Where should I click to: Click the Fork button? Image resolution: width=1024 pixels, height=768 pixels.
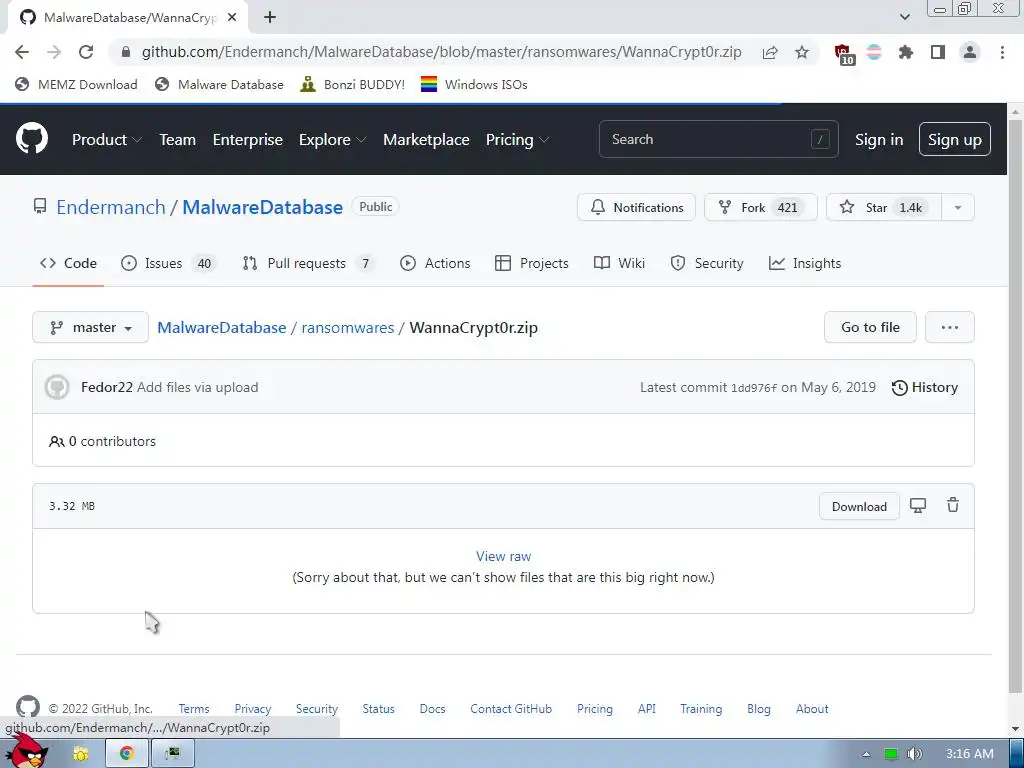coord(760,208)
